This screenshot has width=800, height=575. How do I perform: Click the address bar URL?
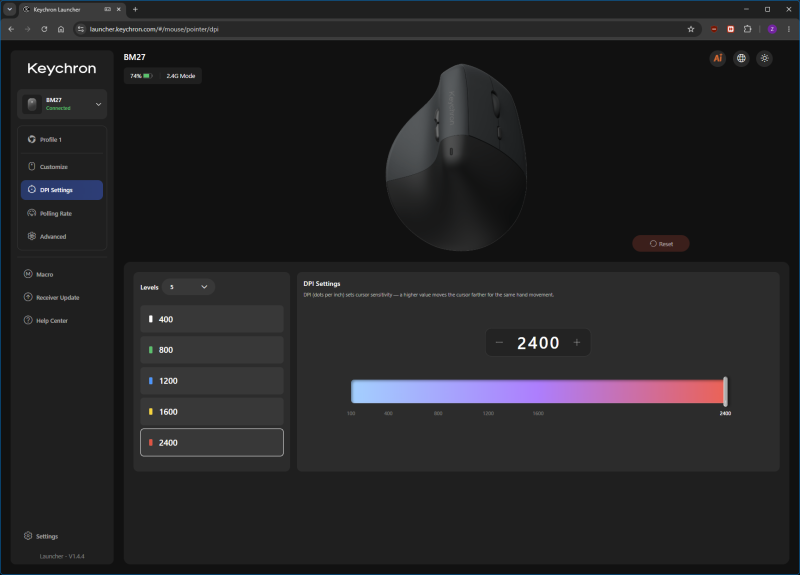tap(154, 29)
